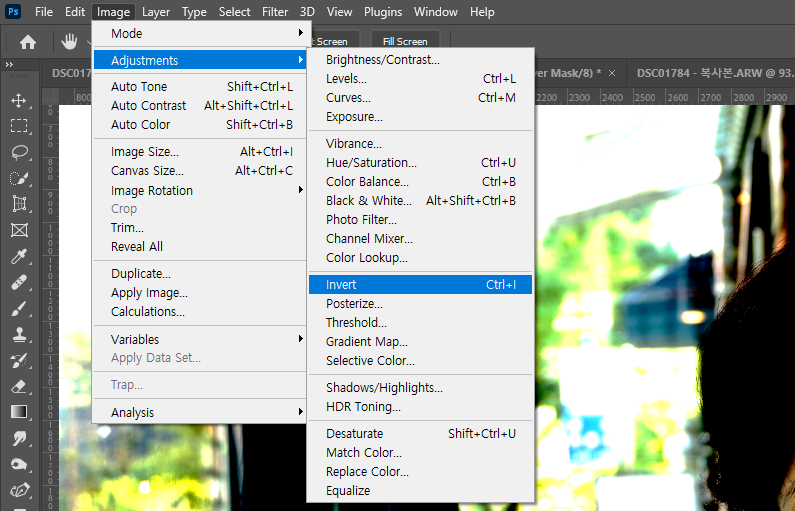Image resolution: width=795 pixels, height=511 pixels.
Task: Select the Eyedropper tool
Action: coord(19,257)
